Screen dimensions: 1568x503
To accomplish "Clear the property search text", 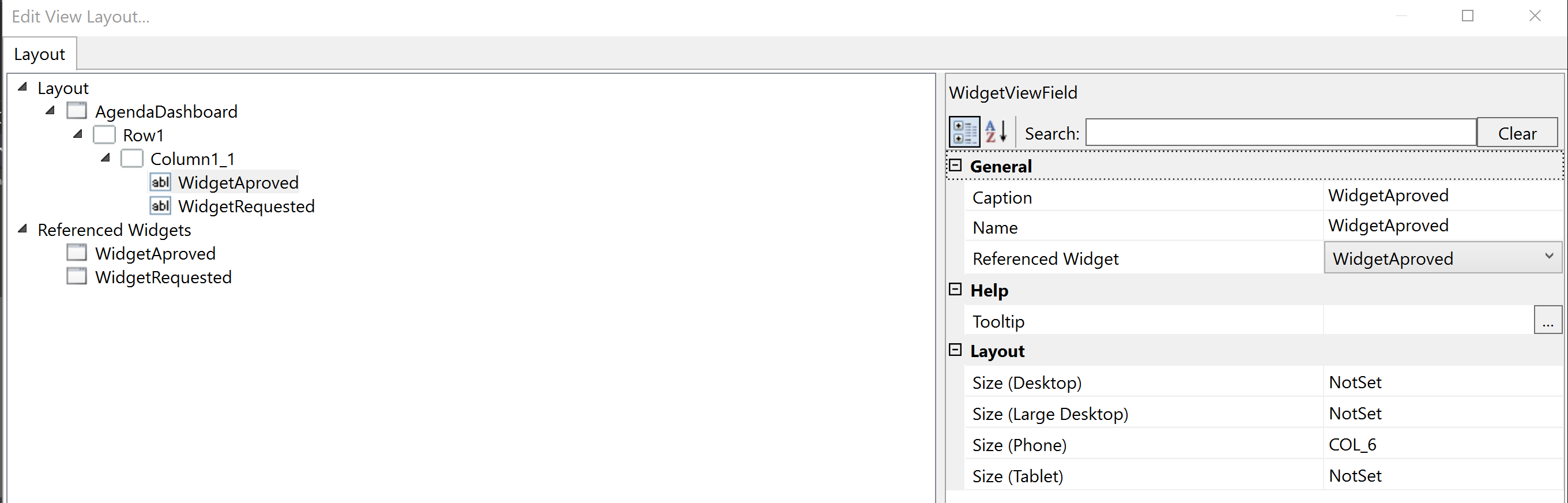I will point(1517,133).
